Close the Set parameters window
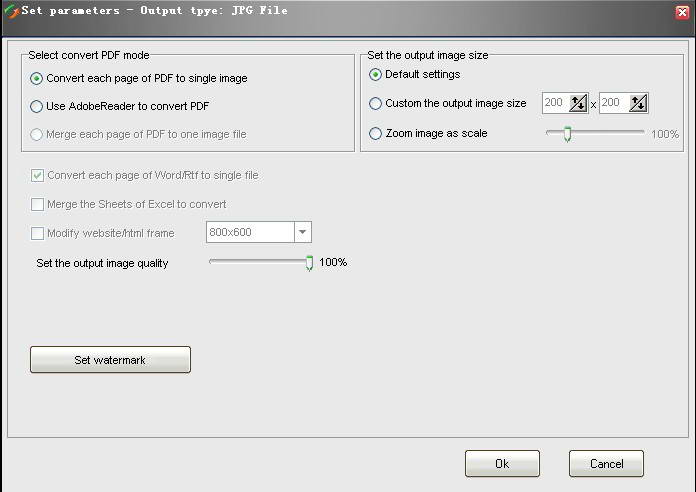 click(x=682, y=12)
